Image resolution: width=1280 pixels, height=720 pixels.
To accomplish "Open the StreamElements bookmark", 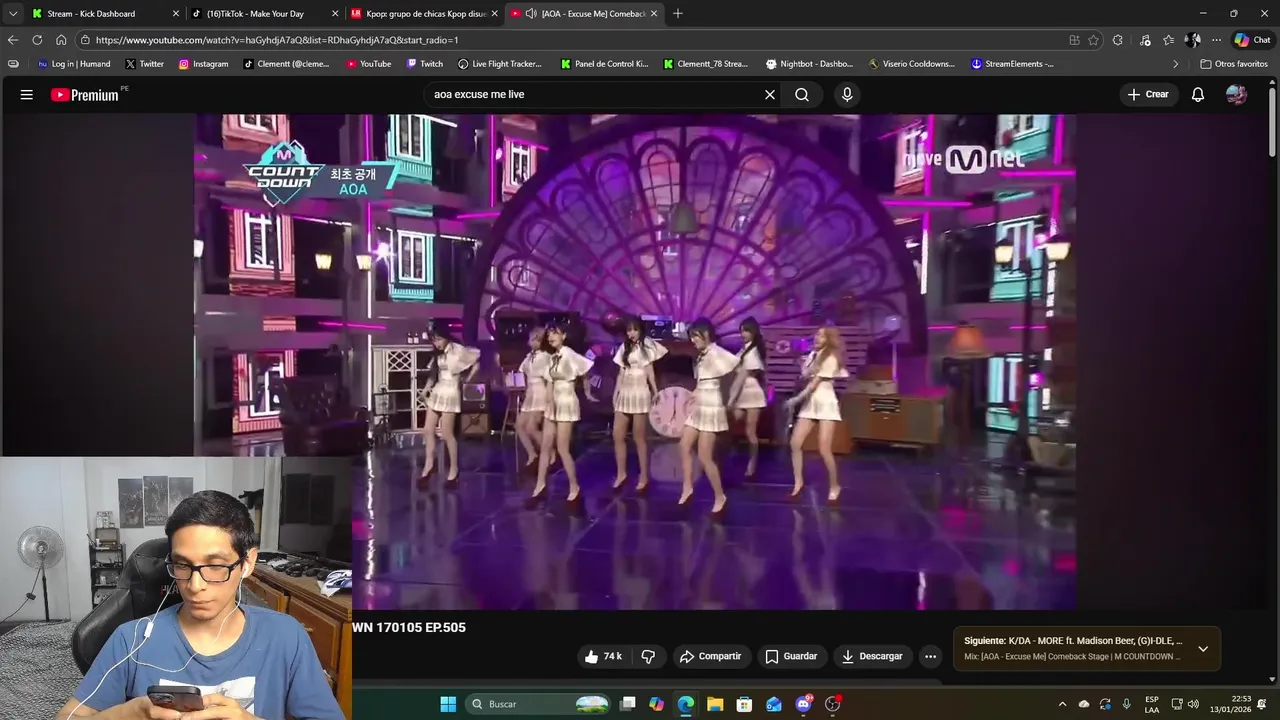I will click(1013, 64).
